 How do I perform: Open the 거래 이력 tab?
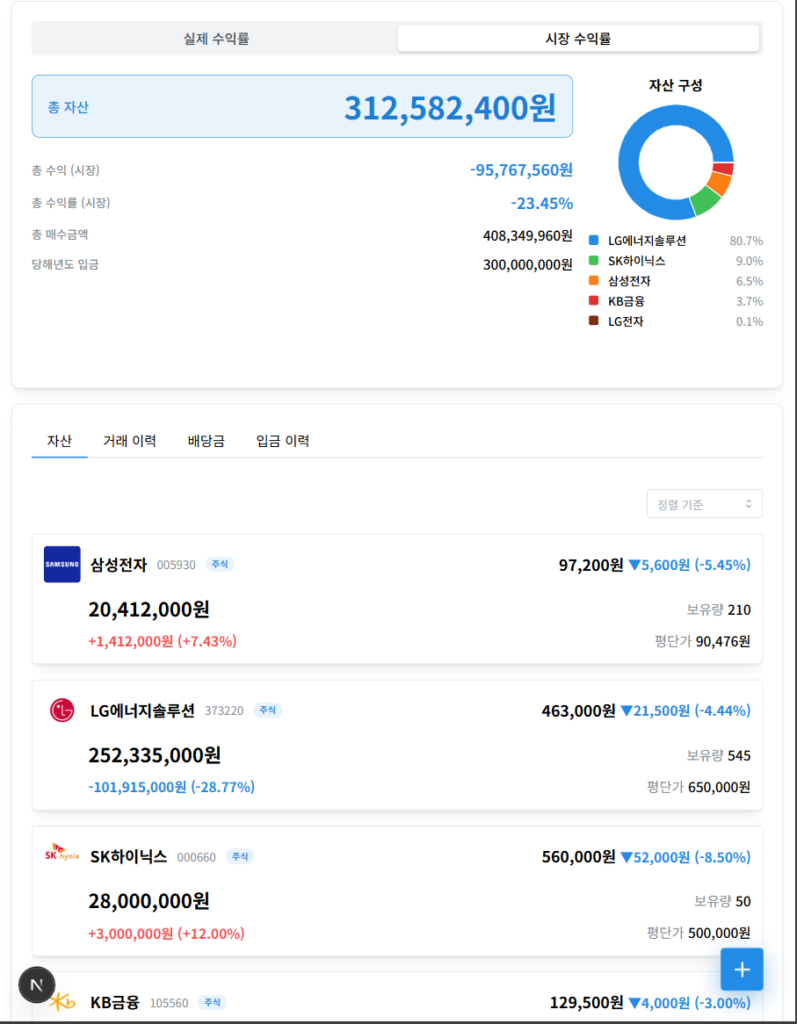coord(130,441)
